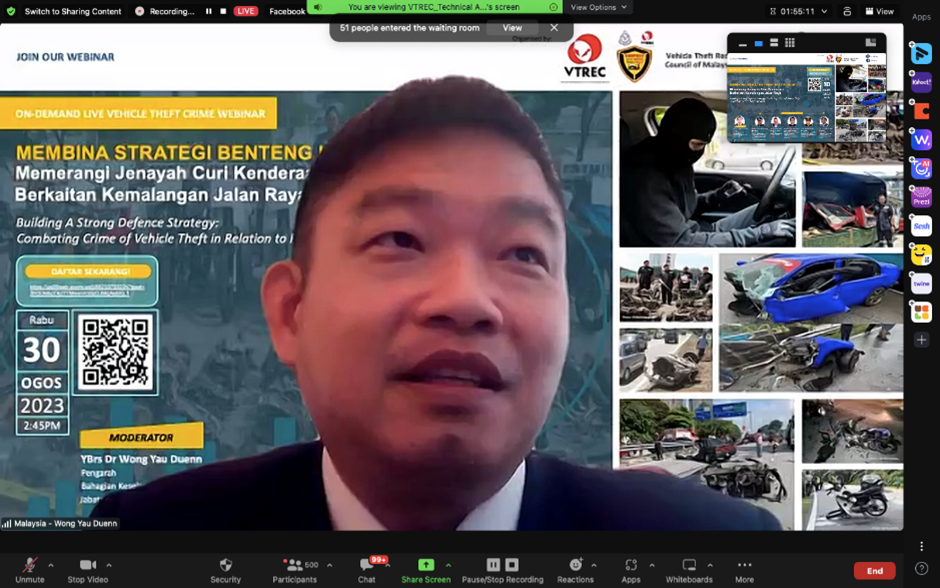End the meeting
The height and width of the screenshot is (588, 940).
coord(874,570)
